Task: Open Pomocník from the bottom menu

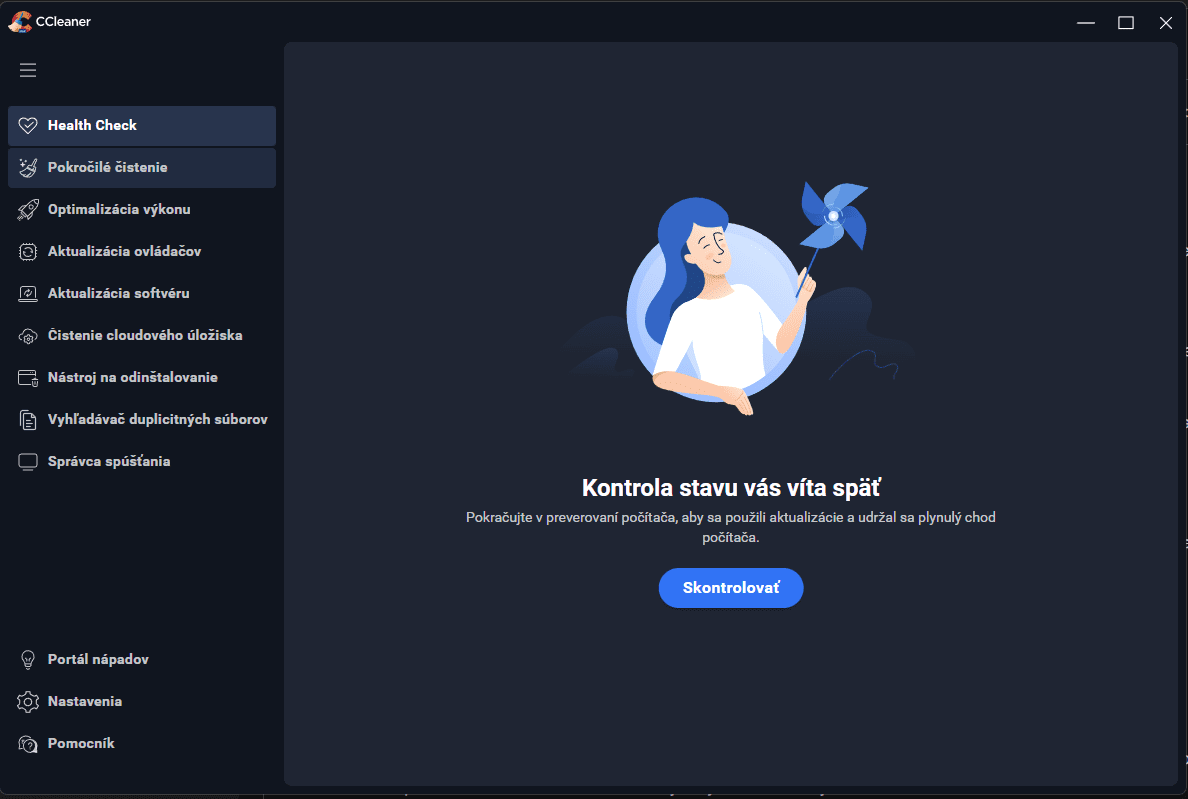Action: pyautogui.click(x=83, y=743)
